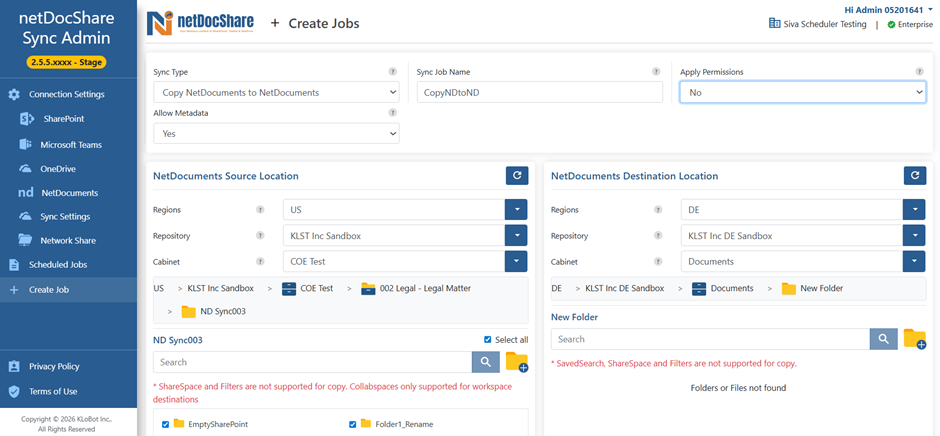Click the Privacy Policy shield icon
The height and width of the screenshot is (436, 940).
tap(14, 366)
